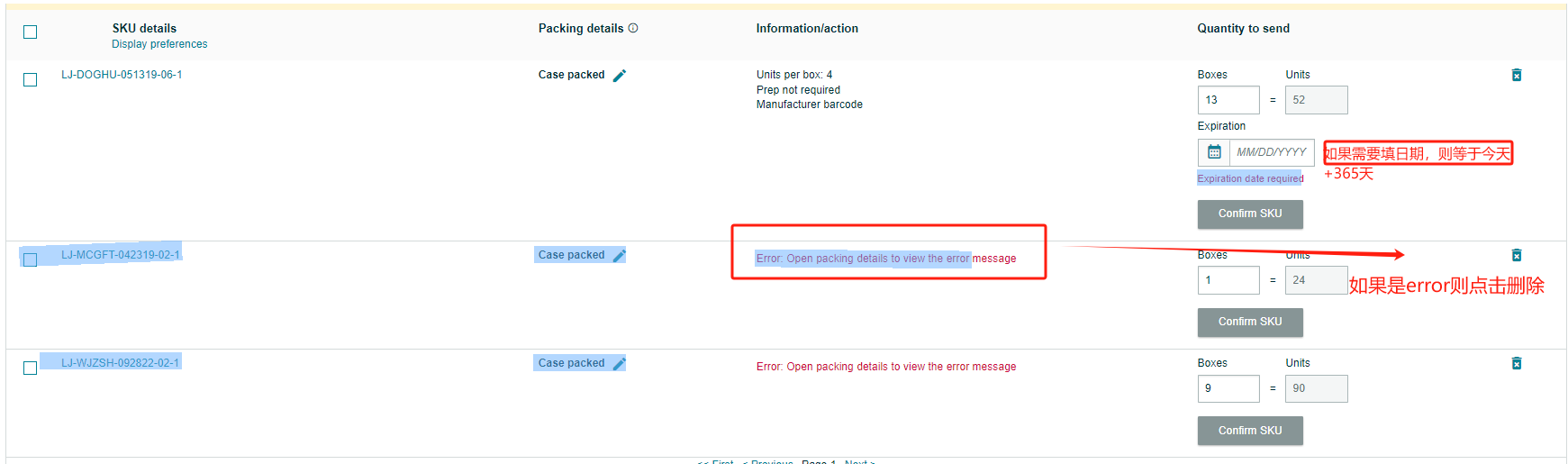Focus the Boxes field showing 13
Viewport: 1568px width, 464px height.
(1228, 100)
